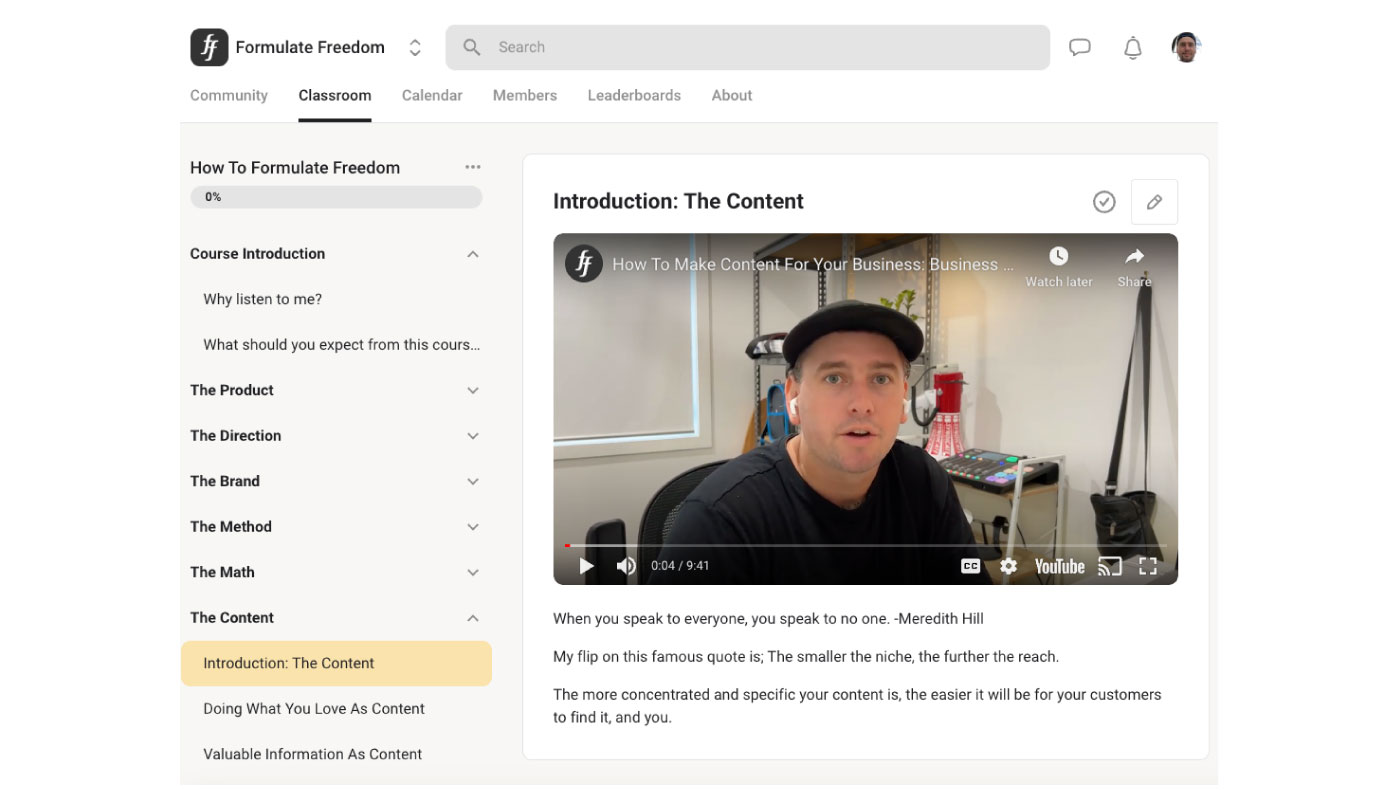Add video to Watch later

tap(1059, 267)
